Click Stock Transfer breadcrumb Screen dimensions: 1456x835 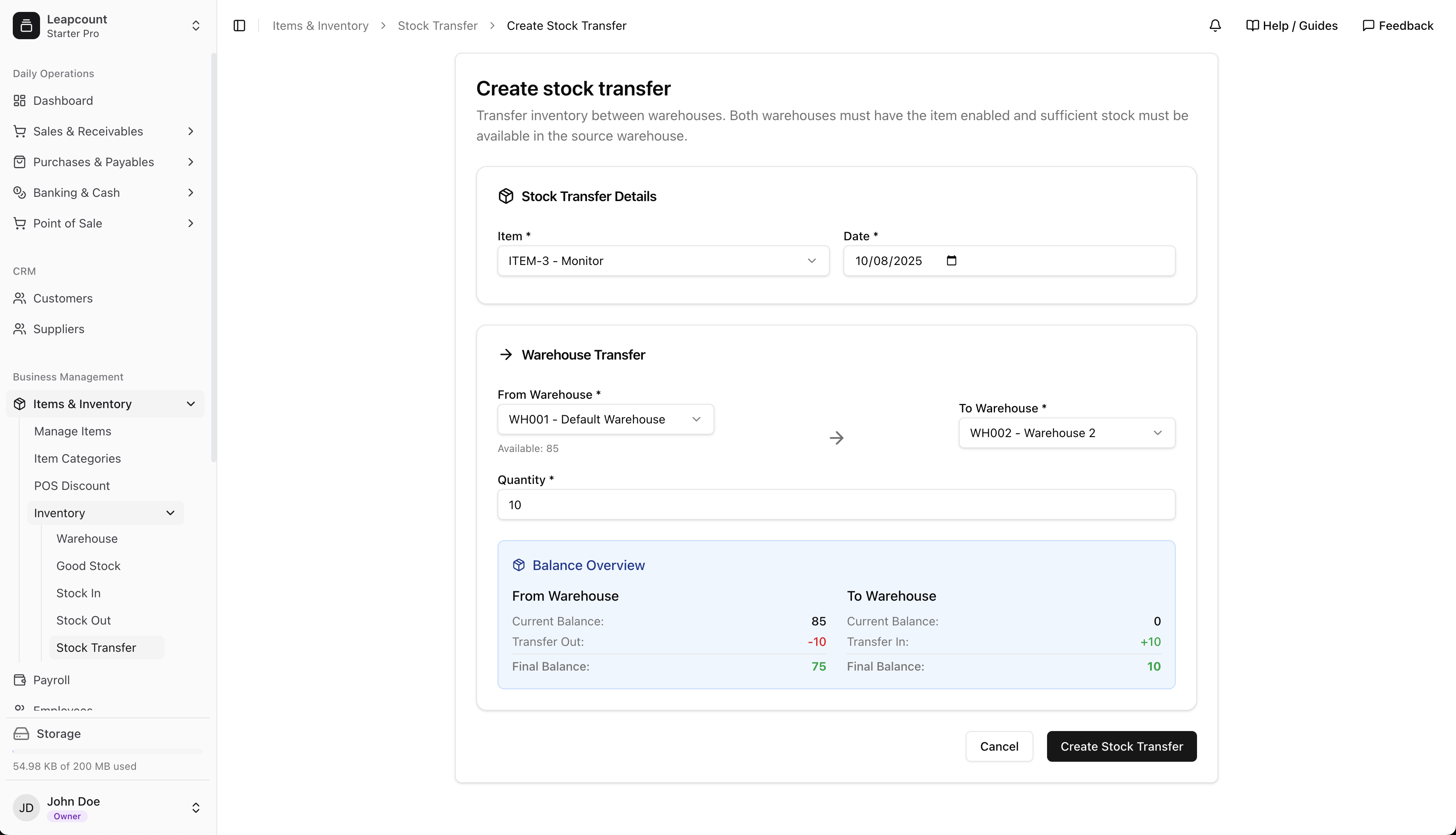[437, 26]
